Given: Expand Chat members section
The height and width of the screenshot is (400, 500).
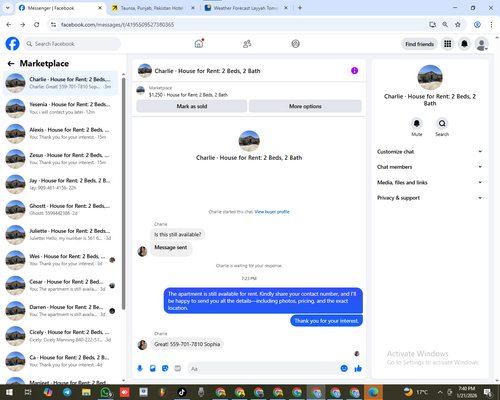Looking at the screenshot, I should point(430,167).
